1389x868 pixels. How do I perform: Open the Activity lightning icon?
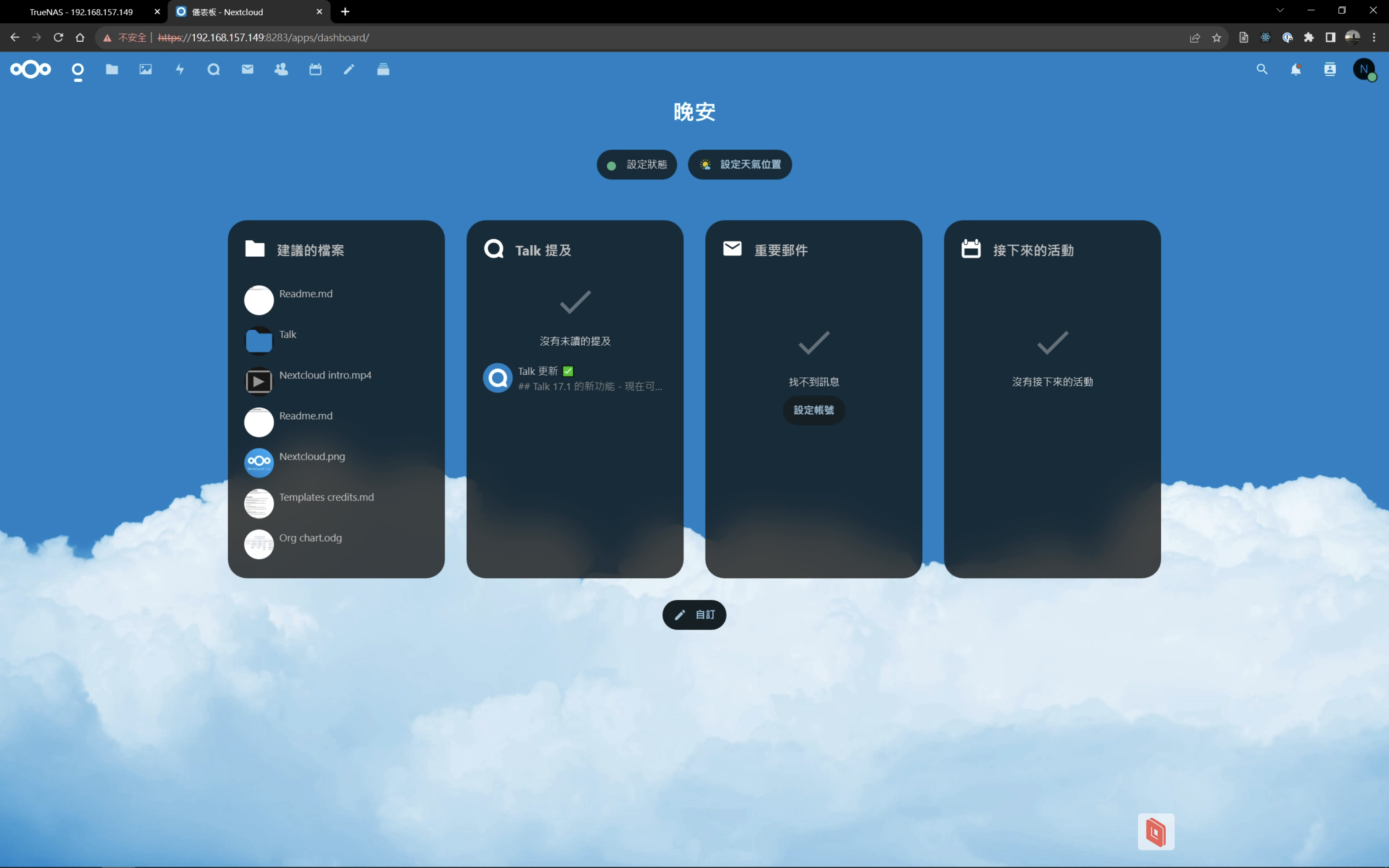pos(180,69)
